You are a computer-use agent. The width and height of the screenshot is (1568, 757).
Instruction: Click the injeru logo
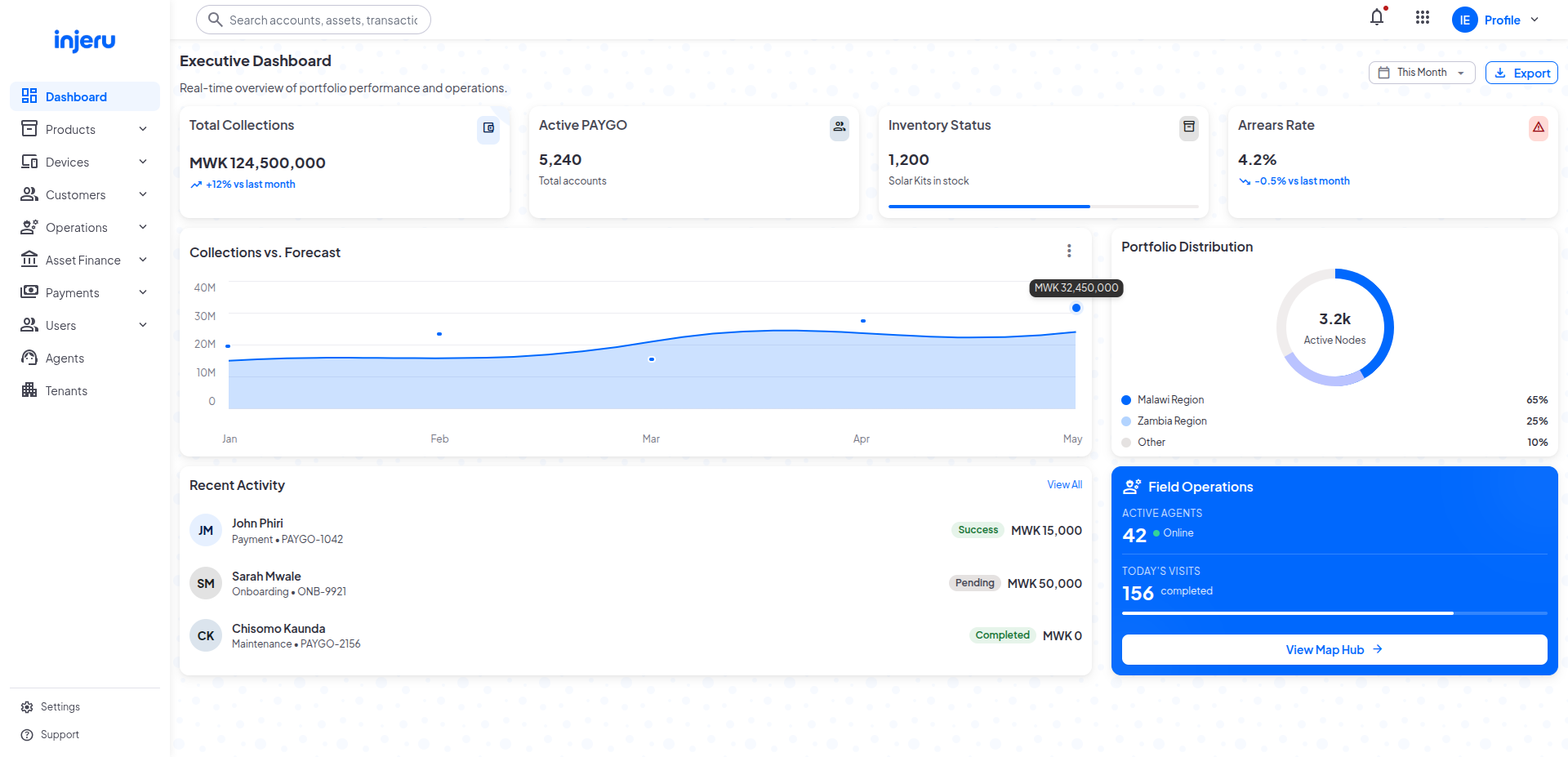85,40
